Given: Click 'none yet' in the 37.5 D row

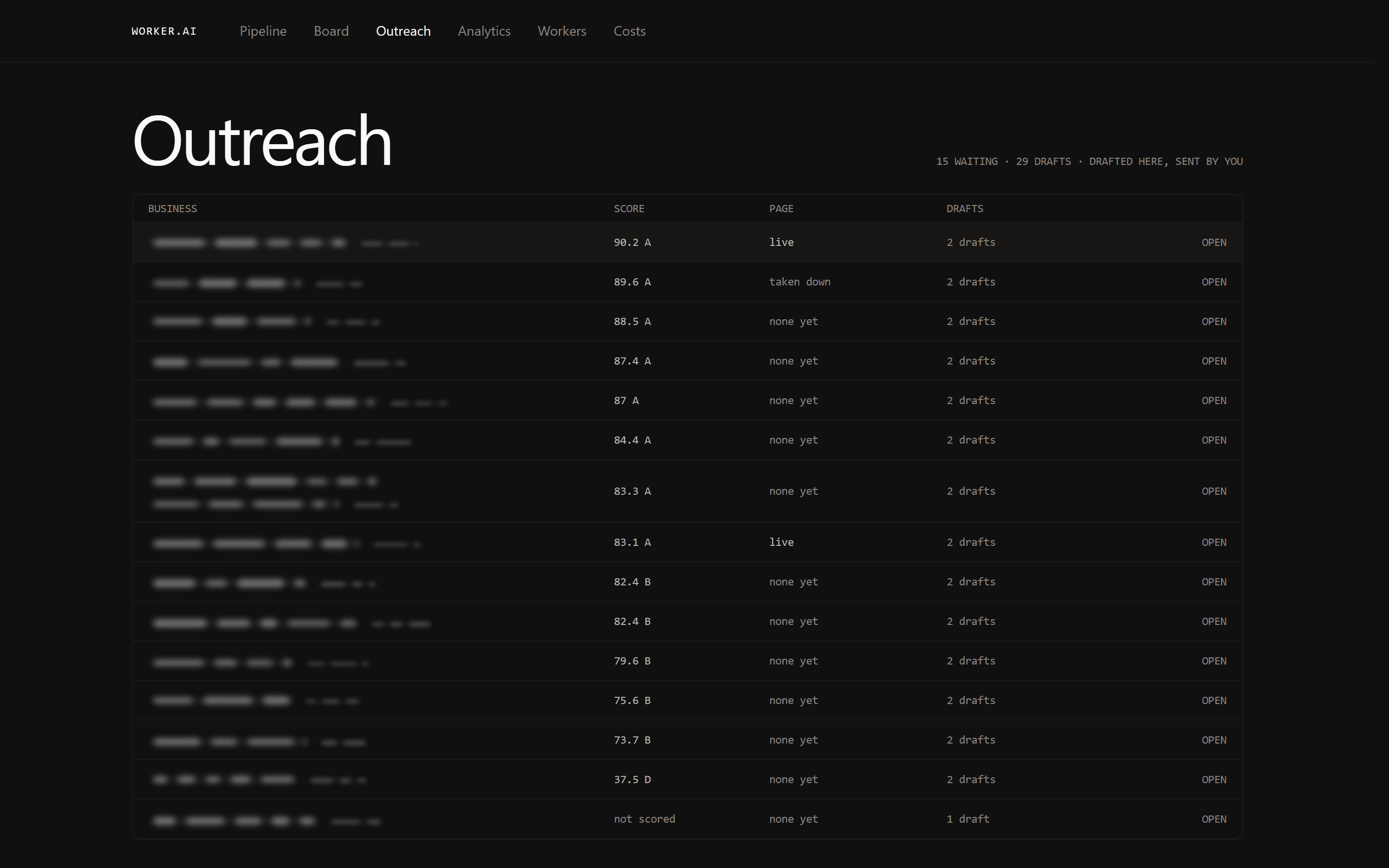Looking at the screenshot, I should point(793,780).
